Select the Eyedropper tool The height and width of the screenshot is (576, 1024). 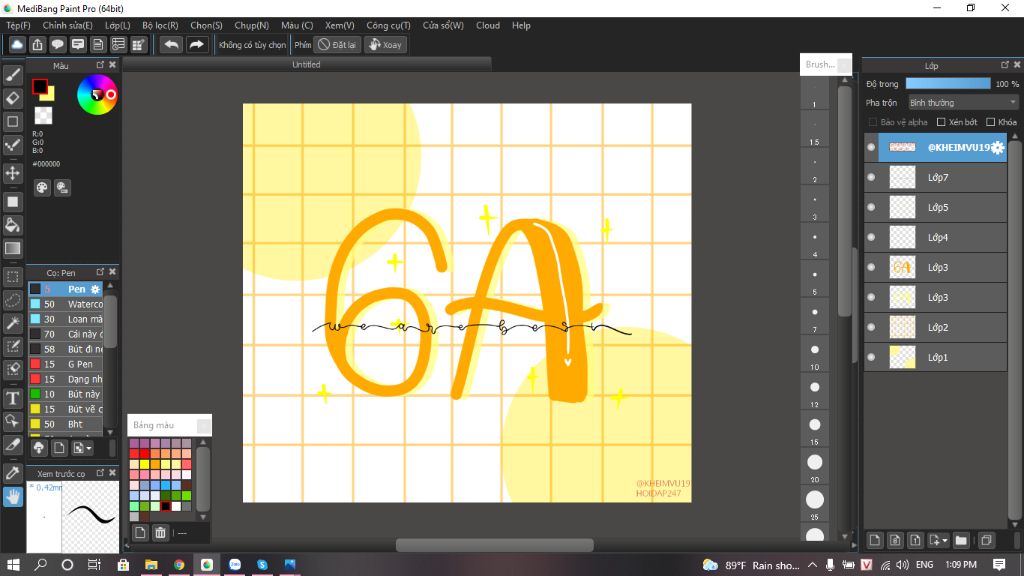click(12, 473)
